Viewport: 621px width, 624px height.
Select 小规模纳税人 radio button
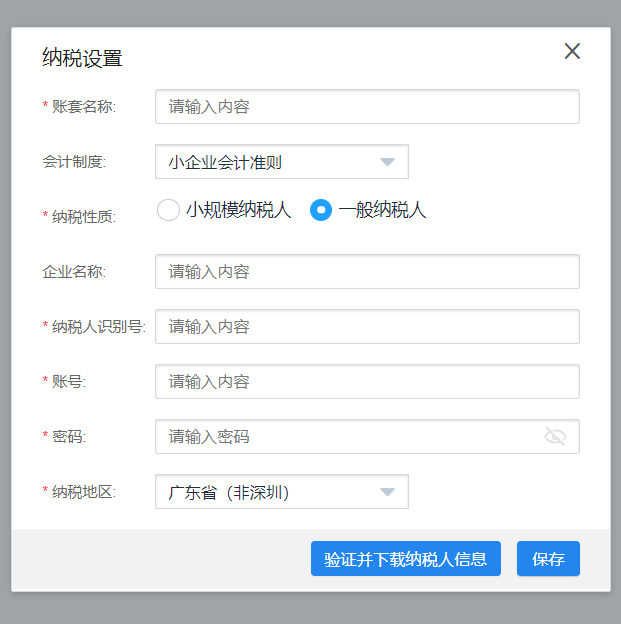[168, 210]
